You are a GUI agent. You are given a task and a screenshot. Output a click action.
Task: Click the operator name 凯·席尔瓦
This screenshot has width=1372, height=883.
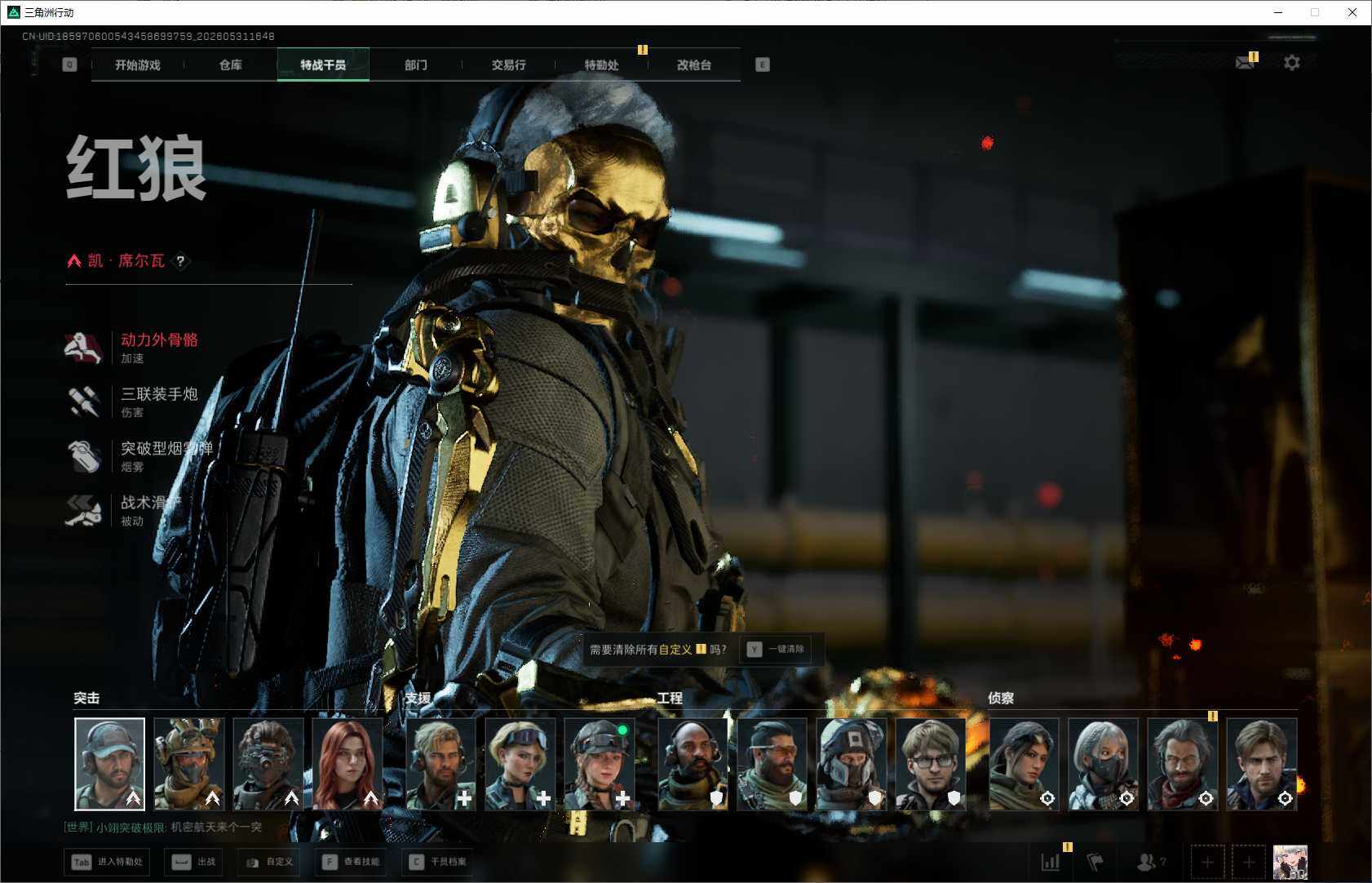pyautogui.click(x=126, y=260)
